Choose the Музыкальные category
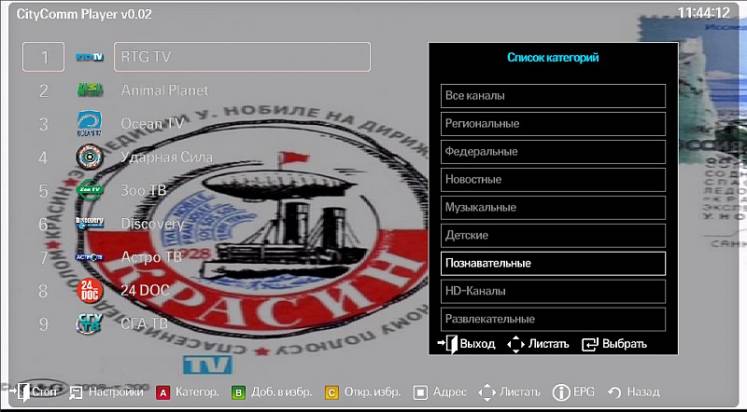 553,208
